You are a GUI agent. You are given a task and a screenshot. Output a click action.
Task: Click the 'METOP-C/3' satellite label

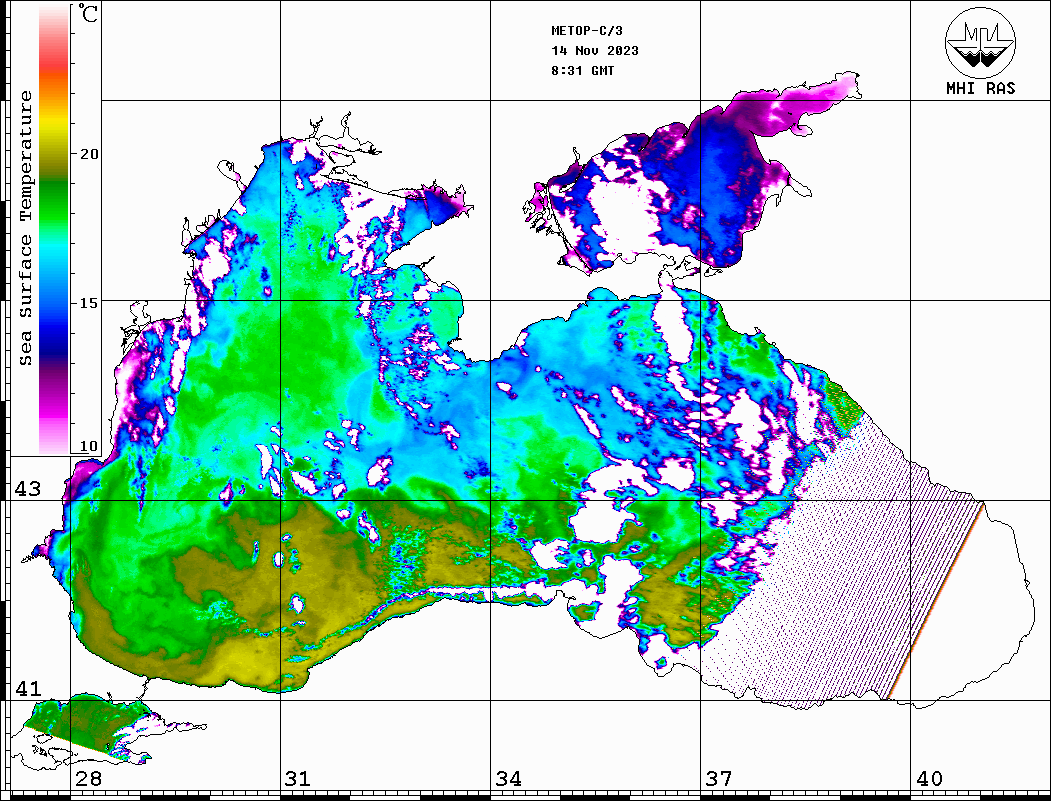(586, 31)
